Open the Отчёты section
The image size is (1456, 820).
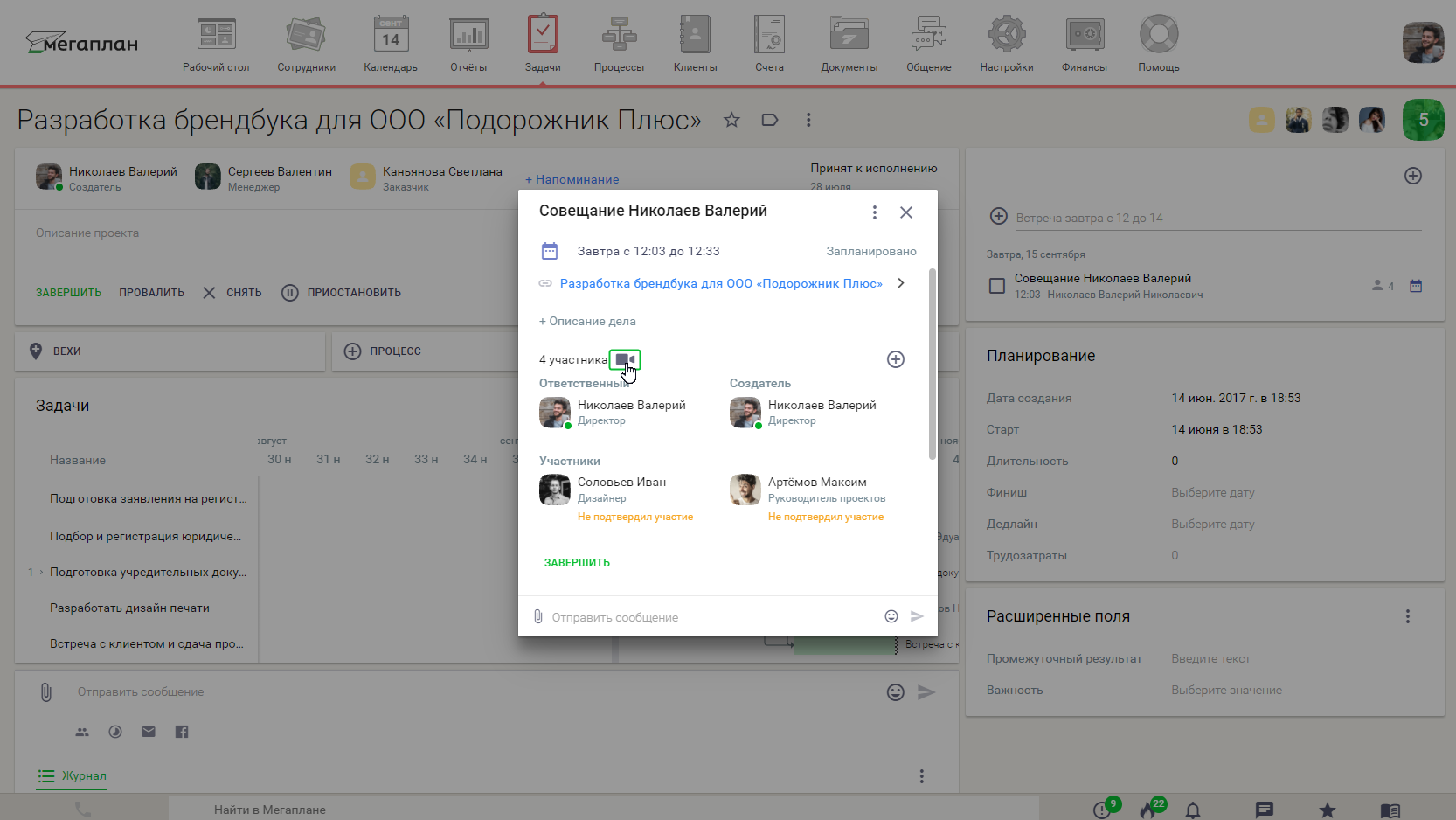(x=468, y=44)
